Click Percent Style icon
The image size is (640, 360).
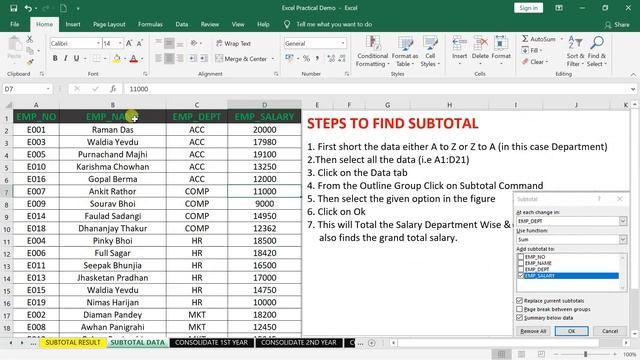307,59
